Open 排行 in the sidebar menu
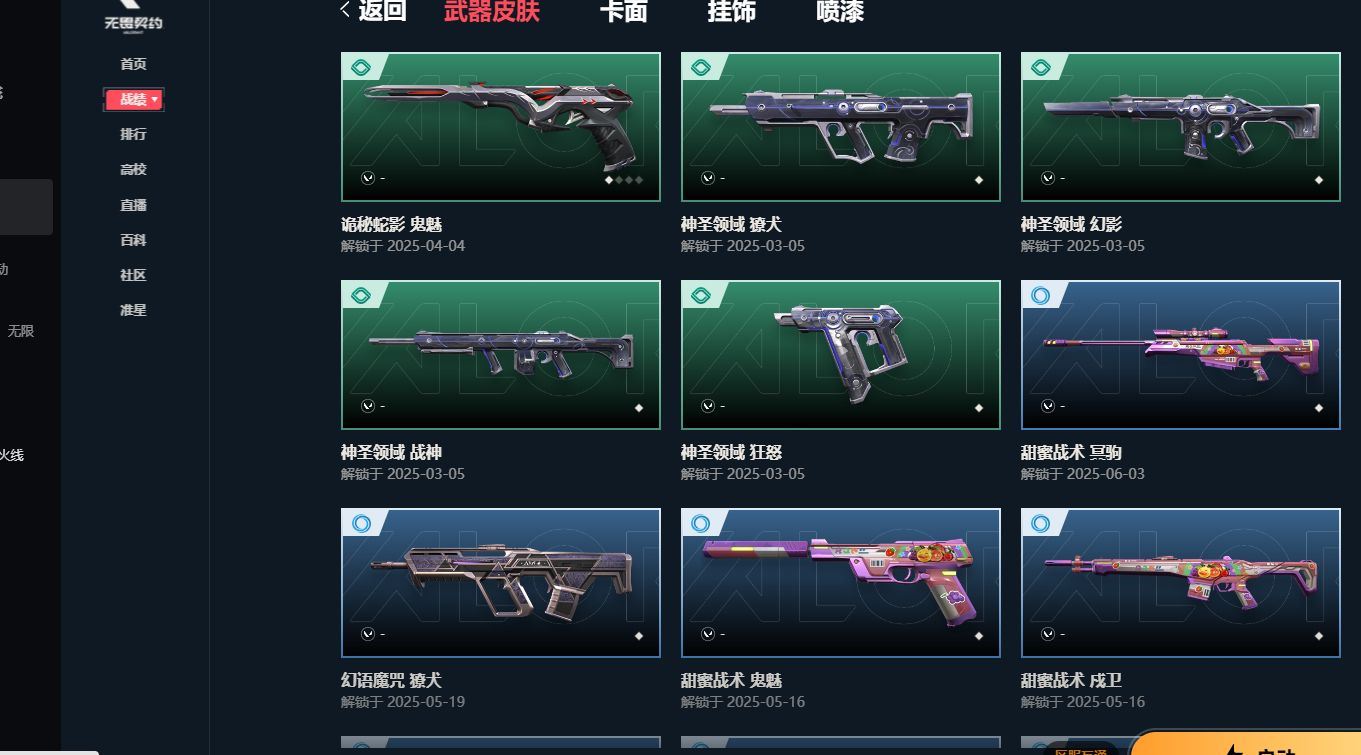 coord(133,134)
